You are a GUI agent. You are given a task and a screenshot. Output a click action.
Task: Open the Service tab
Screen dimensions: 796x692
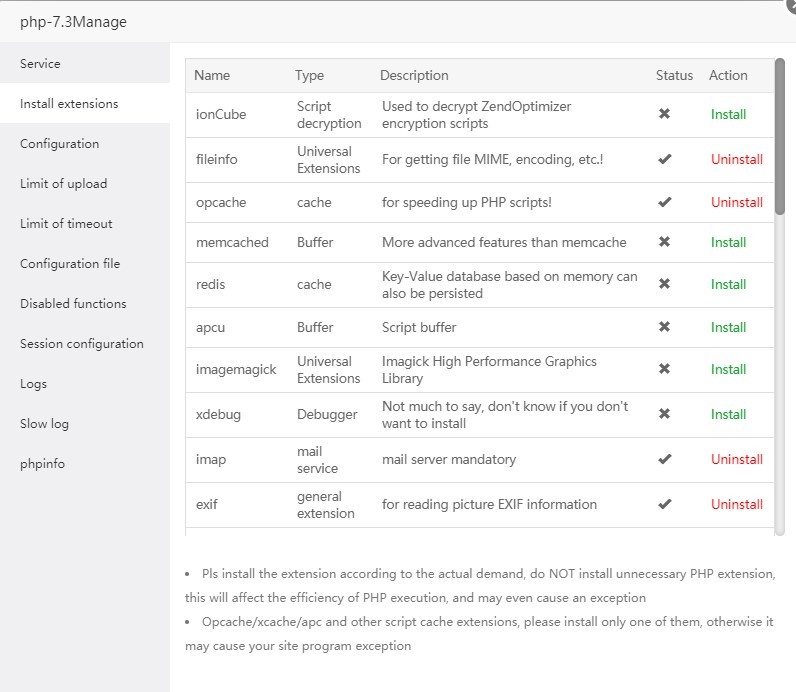pyautogui.click(x=40, y=63)
